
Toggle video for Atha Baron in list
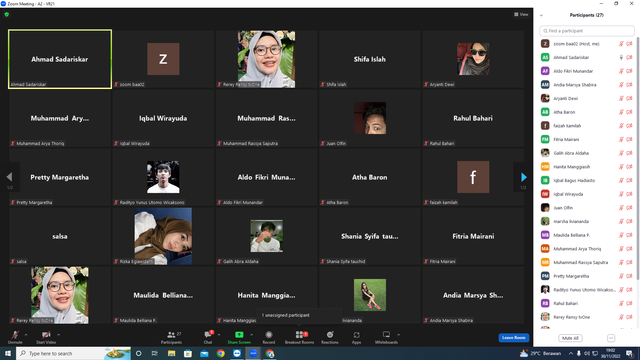tap(629, 112)
